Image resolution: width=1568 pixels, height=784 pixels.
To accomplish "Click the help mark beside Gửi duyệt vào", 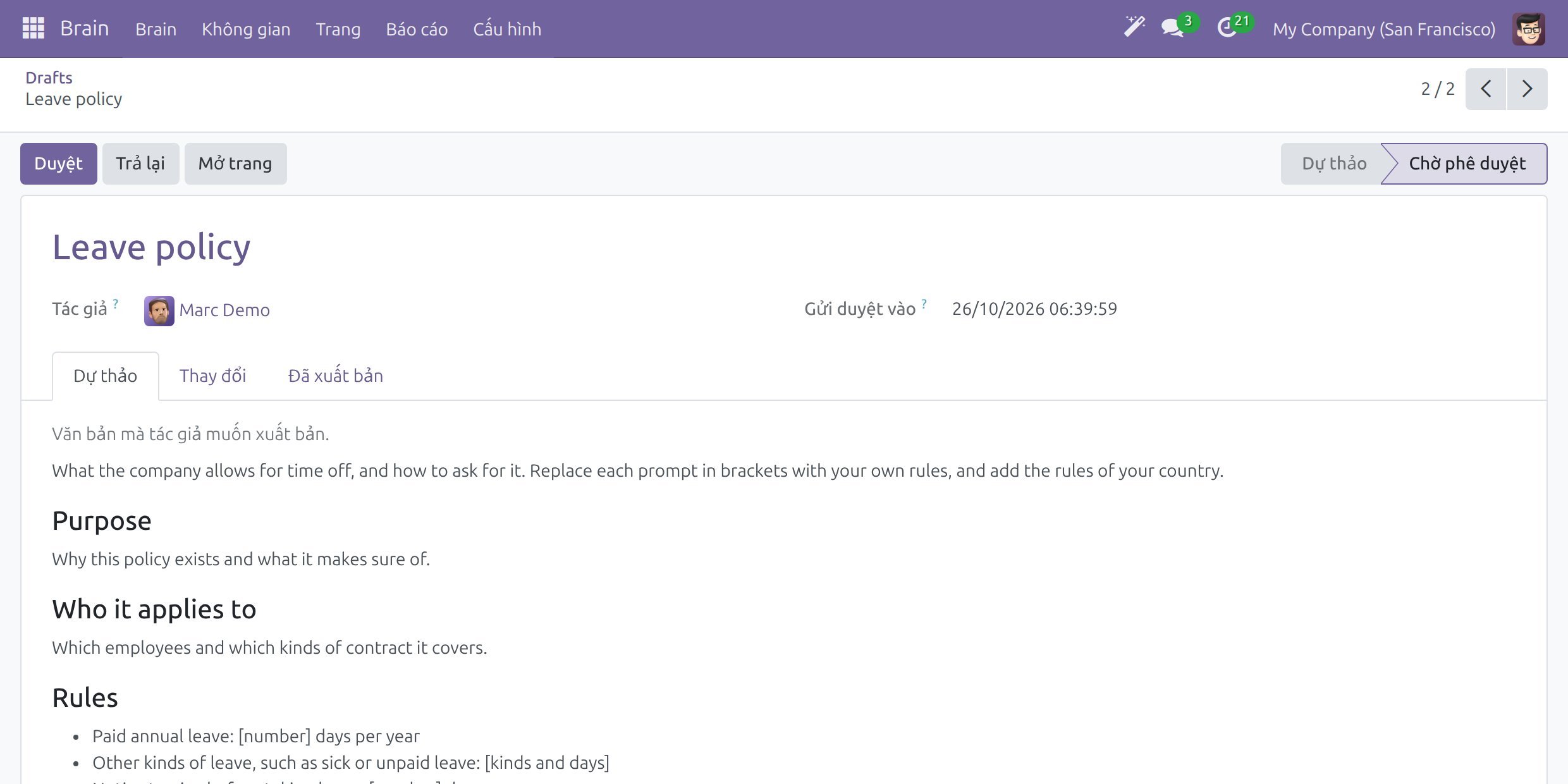I will (924, 303).
